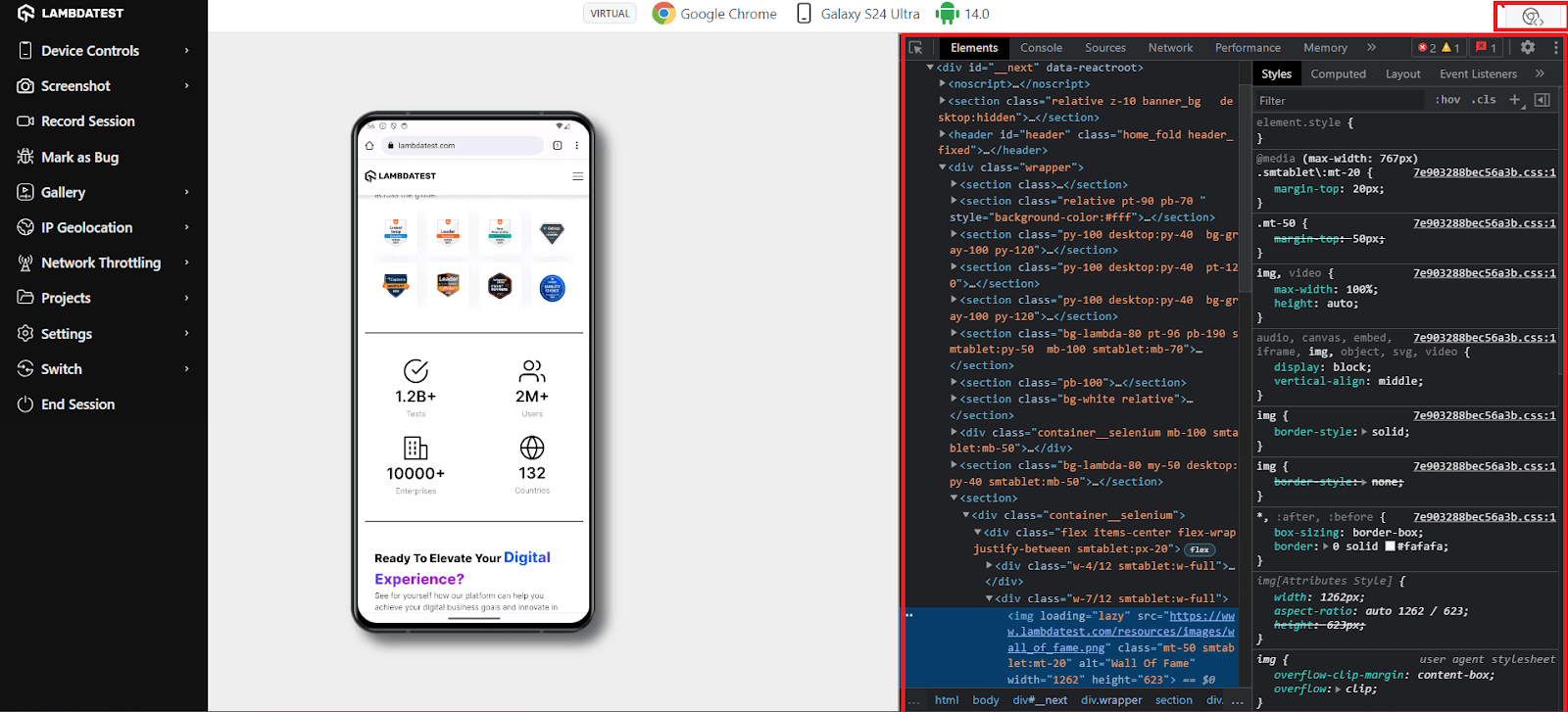The height and width of the screenshot is (712, 1568).
Task: Open color picker for #fafafa border swatch
Action: click(1389, 546)
